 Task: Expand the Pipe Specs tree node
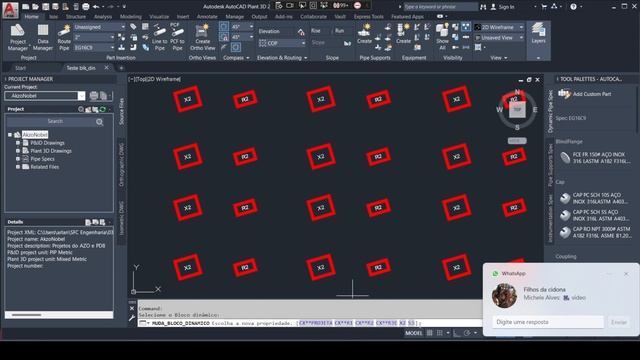[18, 159]
